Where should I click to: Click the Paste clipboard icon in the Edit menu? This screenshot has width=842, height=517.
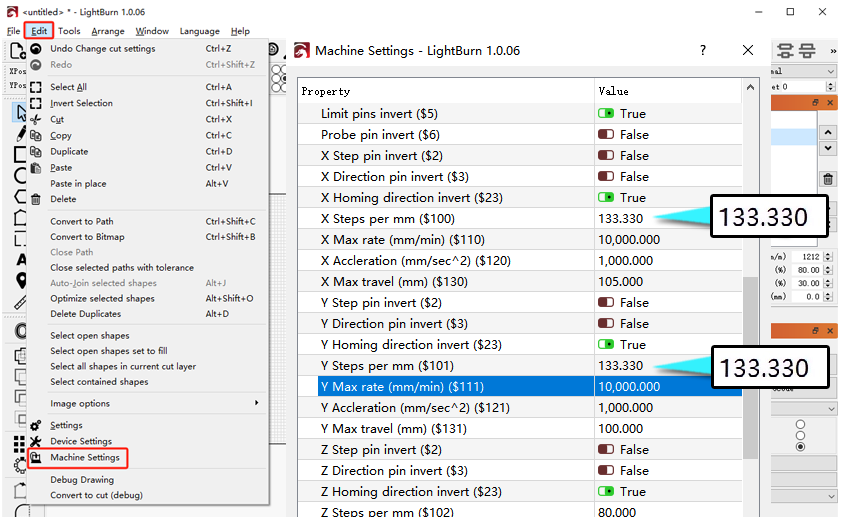click(36, 168)
